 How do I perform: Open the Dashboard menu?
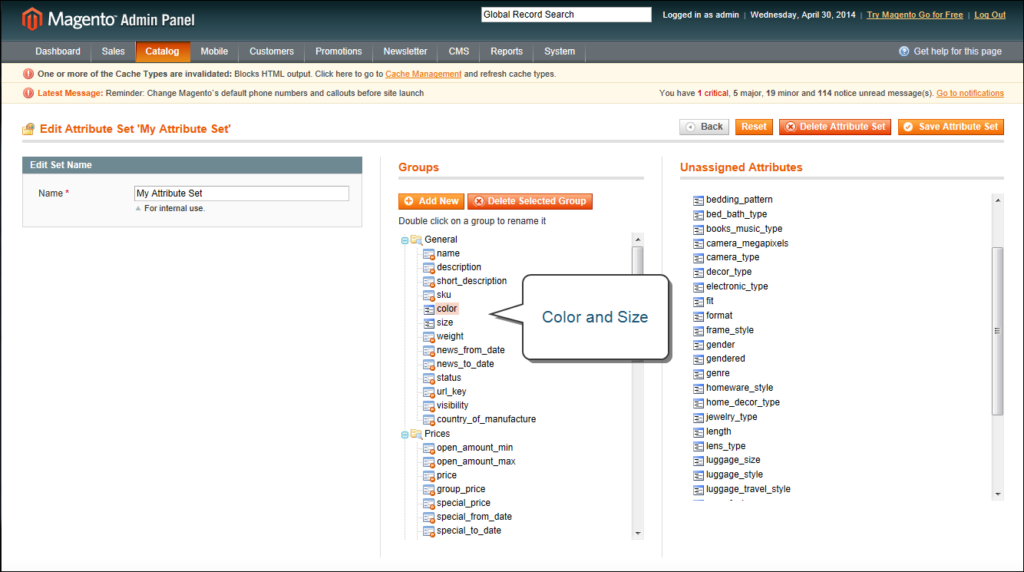coord(57,51)
